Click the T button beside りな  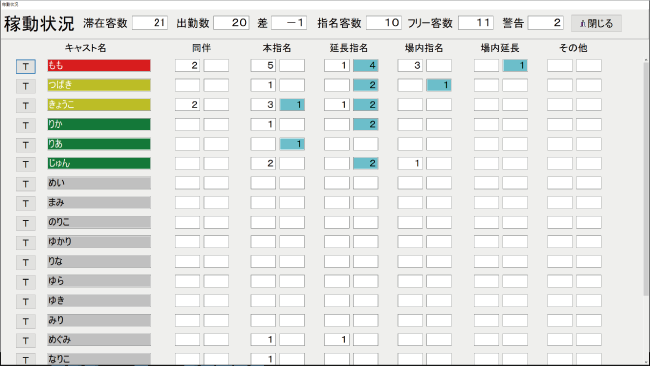coord(26,262)
